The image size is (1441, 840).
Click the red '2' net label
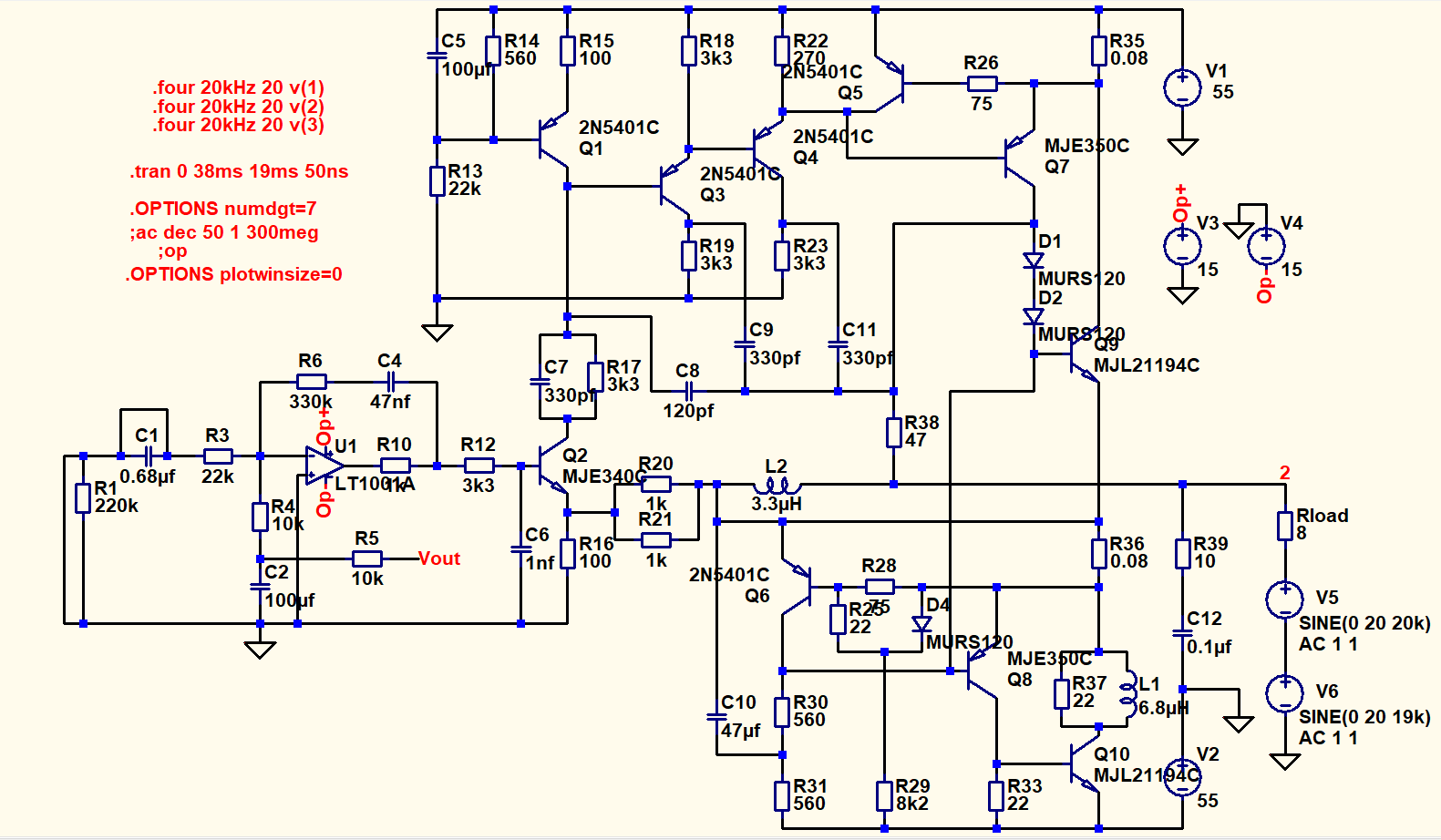point(1284,473)
